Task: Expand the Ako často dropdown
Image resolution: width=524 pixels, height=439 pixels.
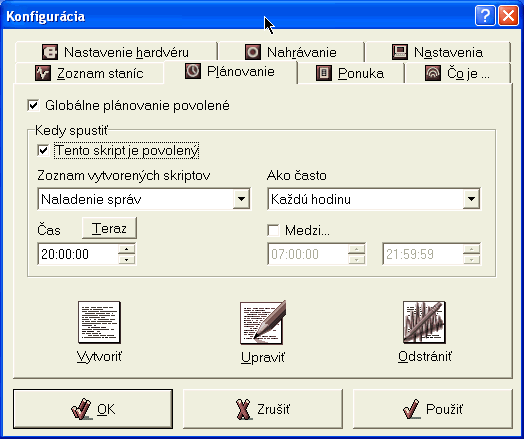Action: coord(471,199)
